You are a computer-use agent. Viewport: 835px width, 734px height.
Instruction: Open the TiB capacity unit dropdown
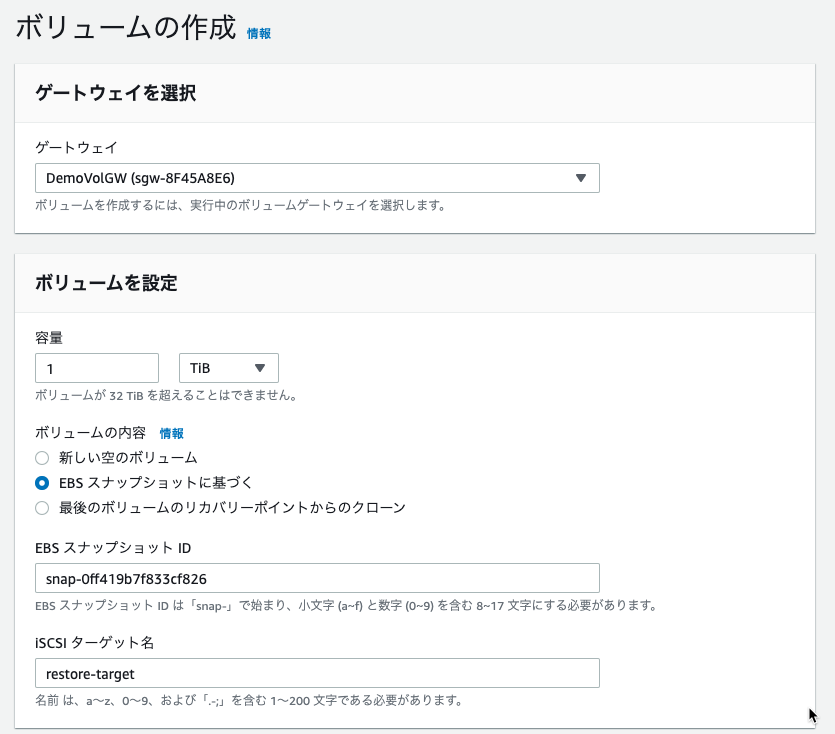point(228,368)
